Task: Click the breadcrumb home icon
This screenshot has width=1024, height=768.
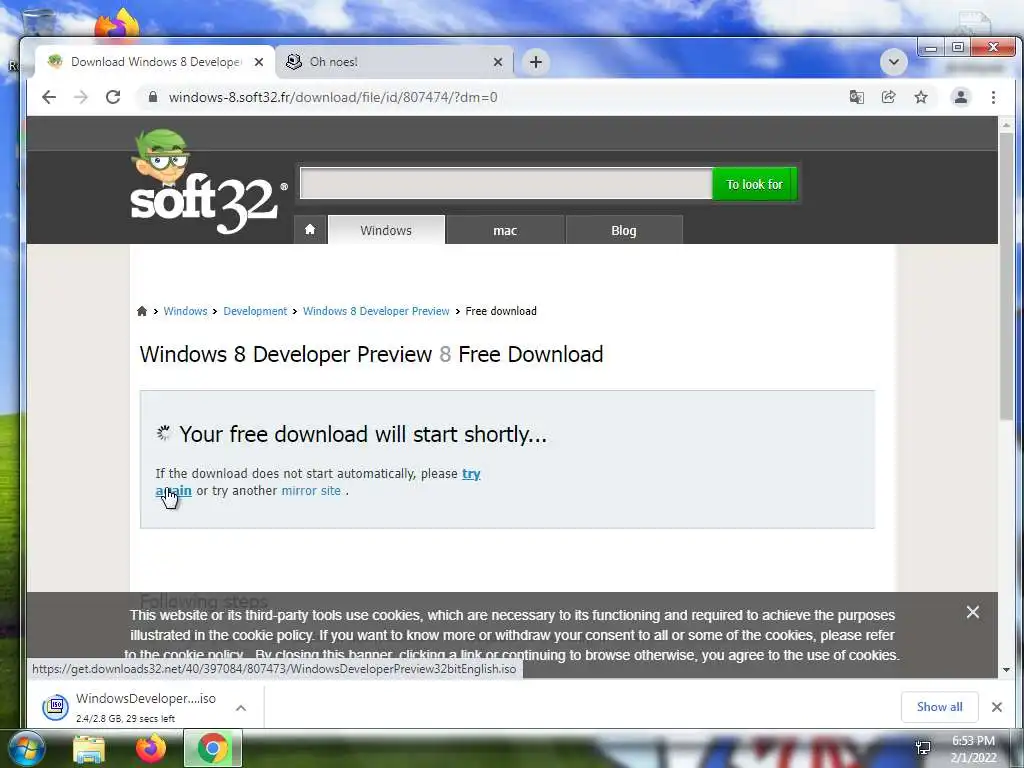Action: 142,311
